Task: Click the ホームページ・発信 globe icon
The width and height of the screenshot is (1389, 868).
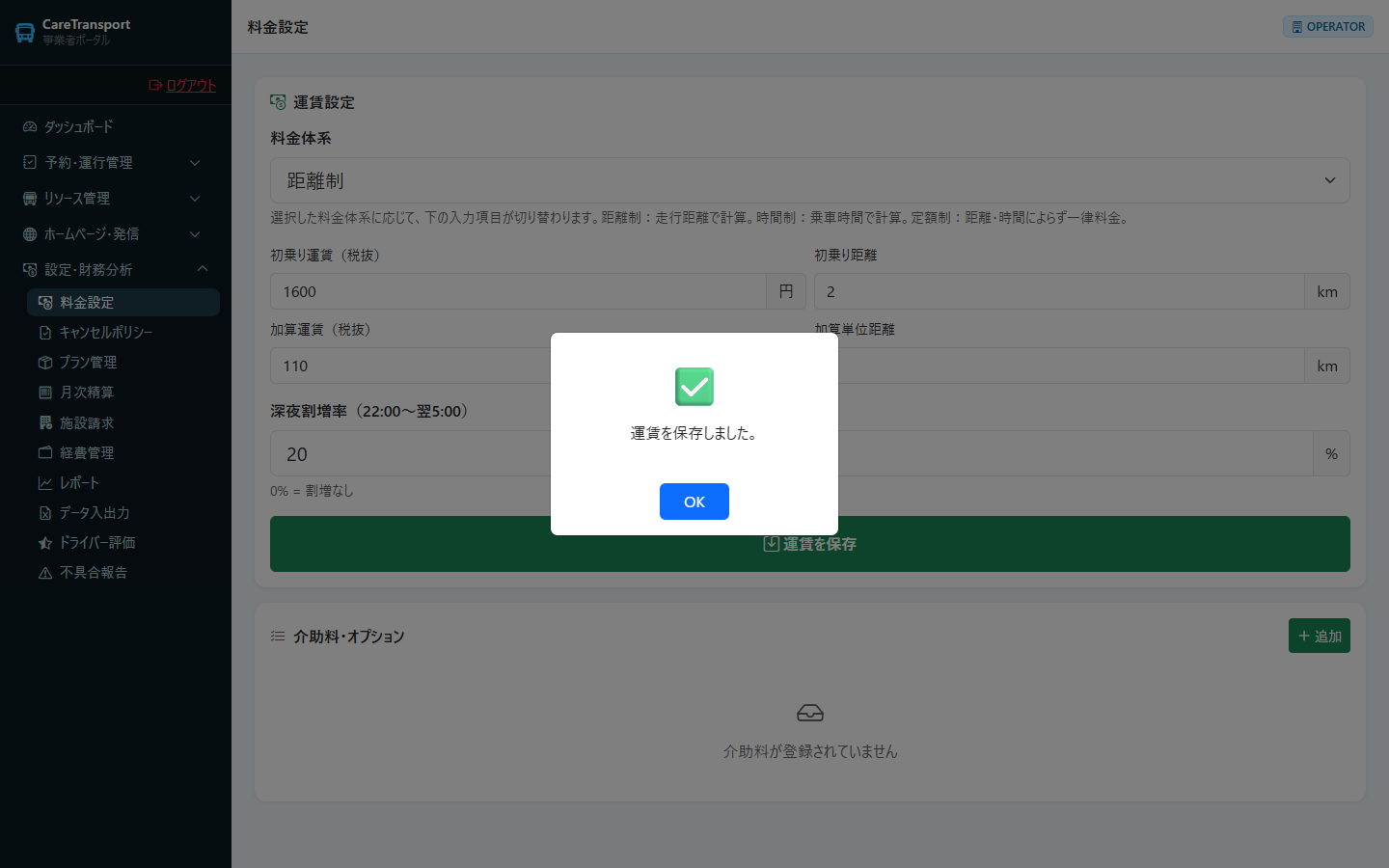Action: [30, 233]
